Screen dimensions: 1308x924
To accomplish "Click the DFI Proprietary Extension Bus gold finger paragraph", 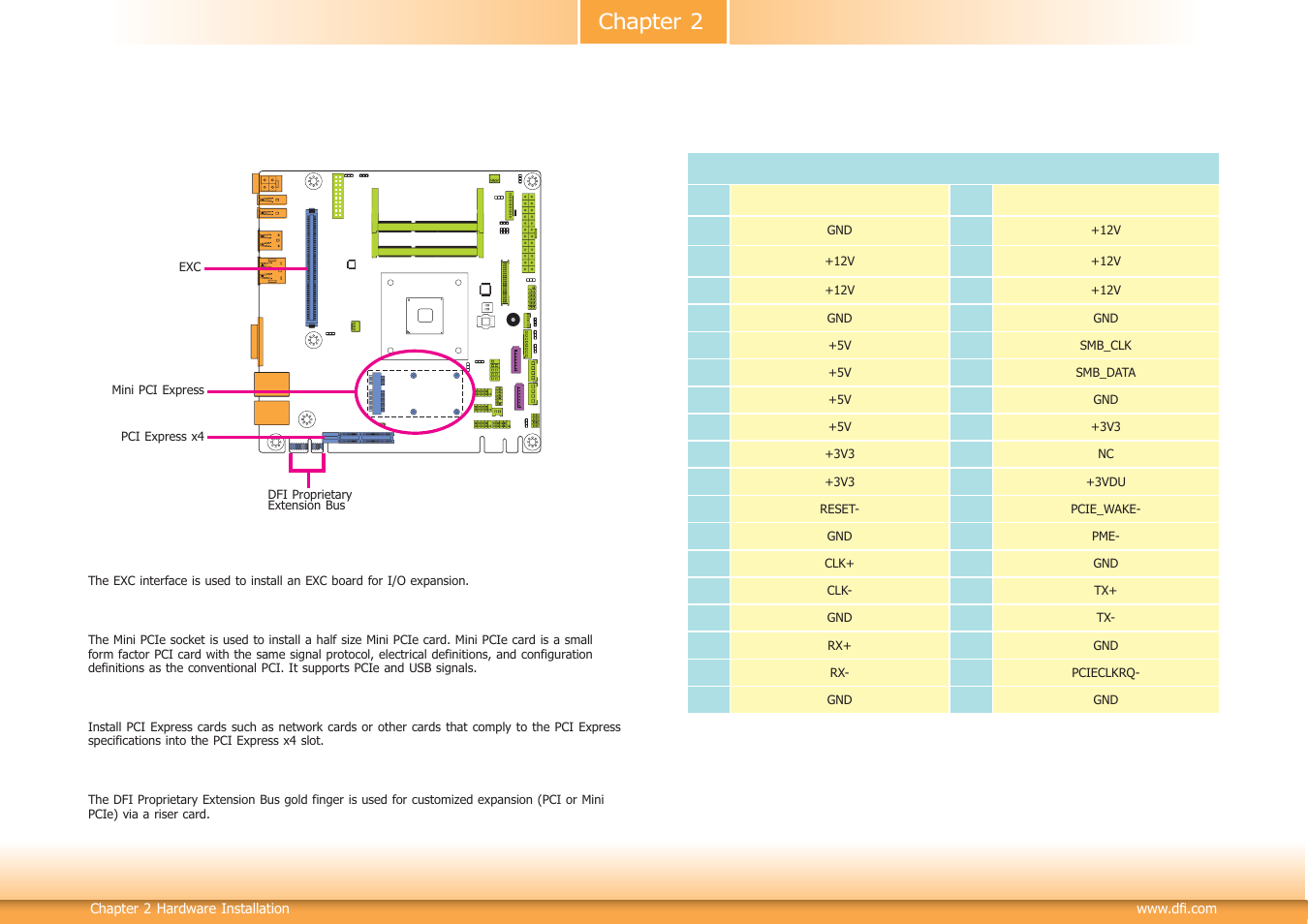I will tap(346, 807).
